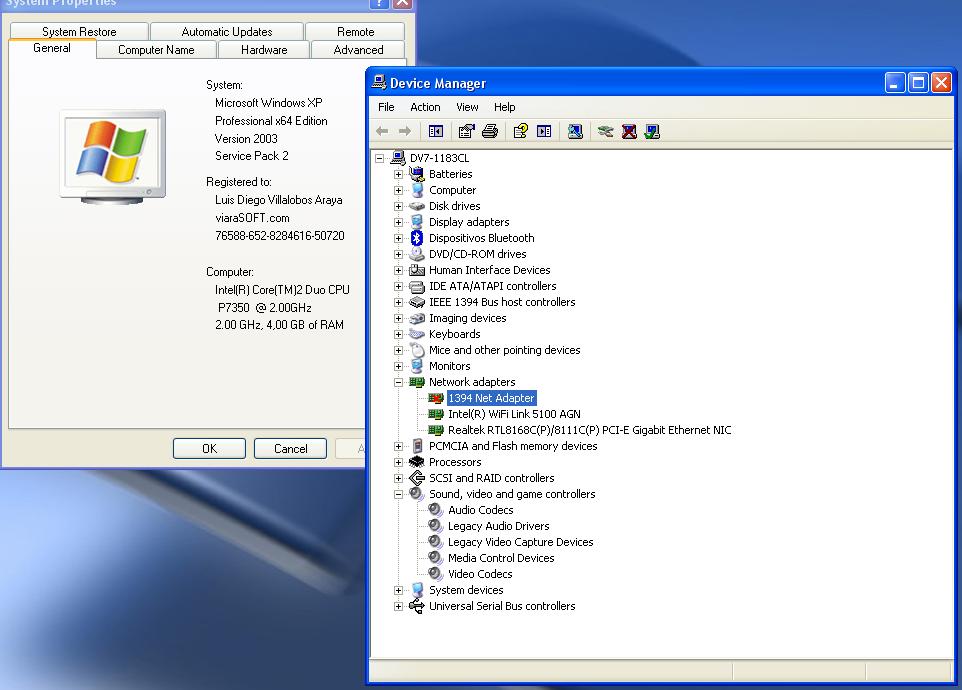
Task: Expand the Human Interface Devices category
Action: 398,270
